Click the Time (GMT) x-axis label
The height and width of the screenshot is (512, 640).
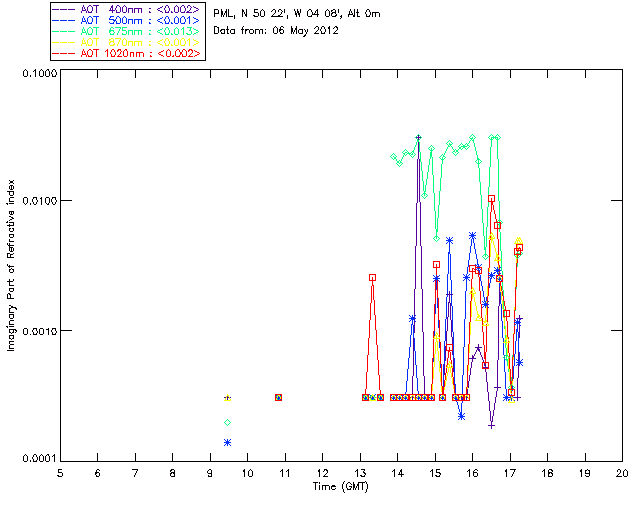click(341, 485)
